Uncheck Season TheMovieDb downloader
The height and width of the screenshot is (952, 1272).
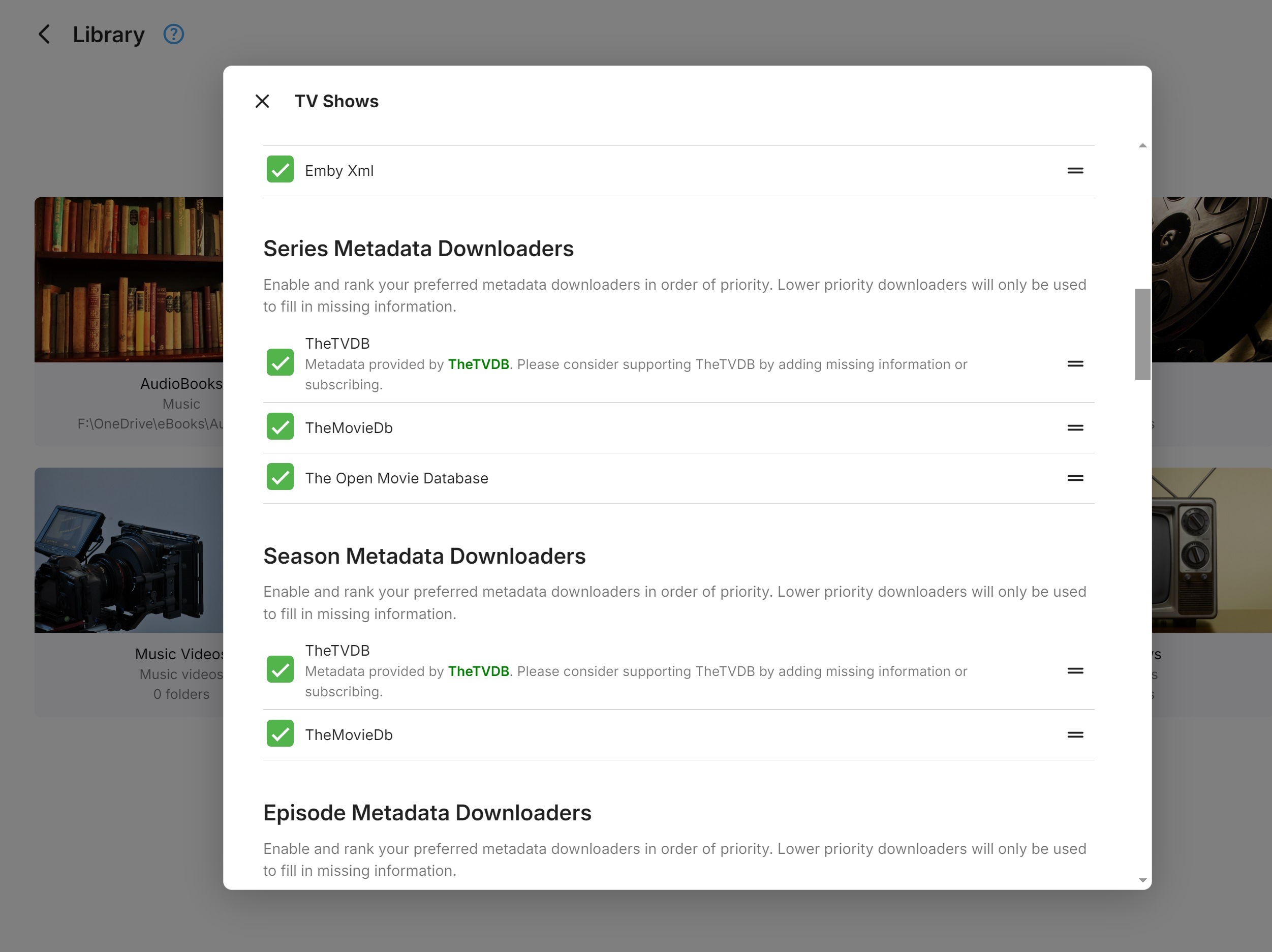tap(280, 734)
